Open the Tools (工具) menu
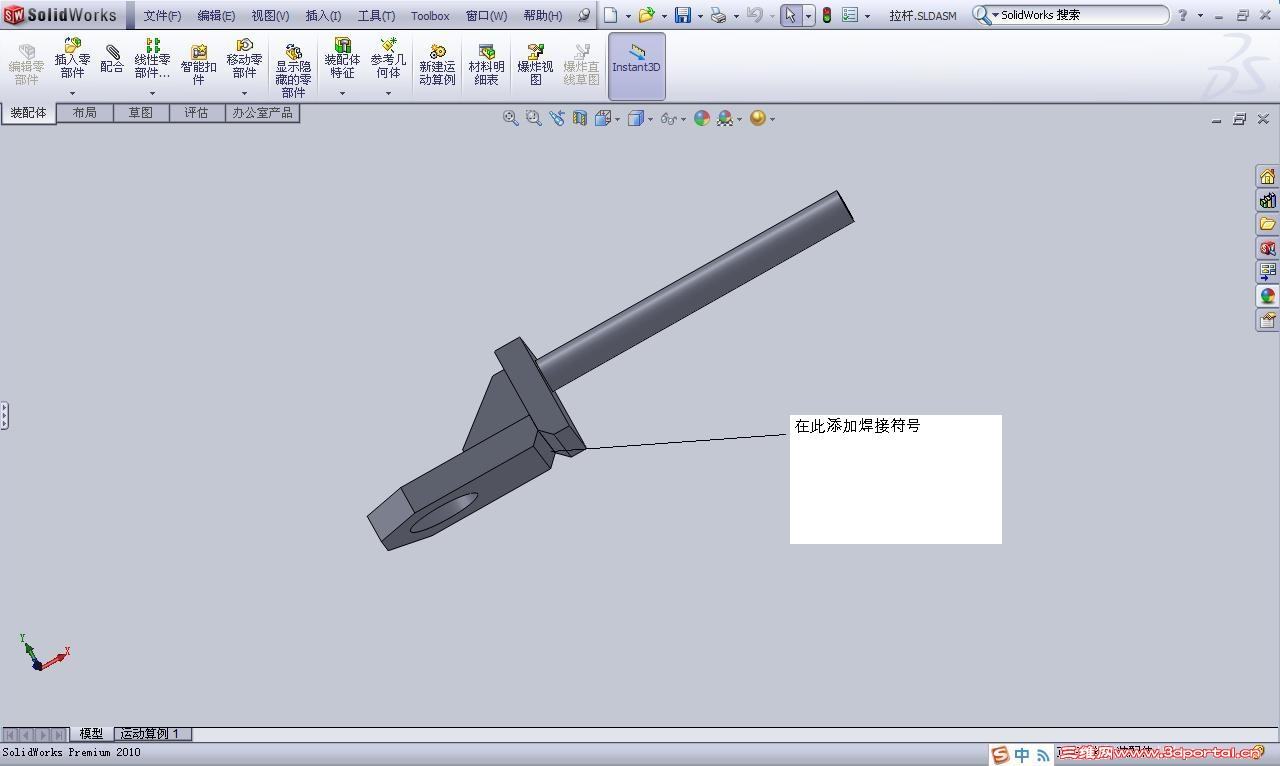This screenshot has height=766, width=1280. pyautogui.click(x=376, y=15)
